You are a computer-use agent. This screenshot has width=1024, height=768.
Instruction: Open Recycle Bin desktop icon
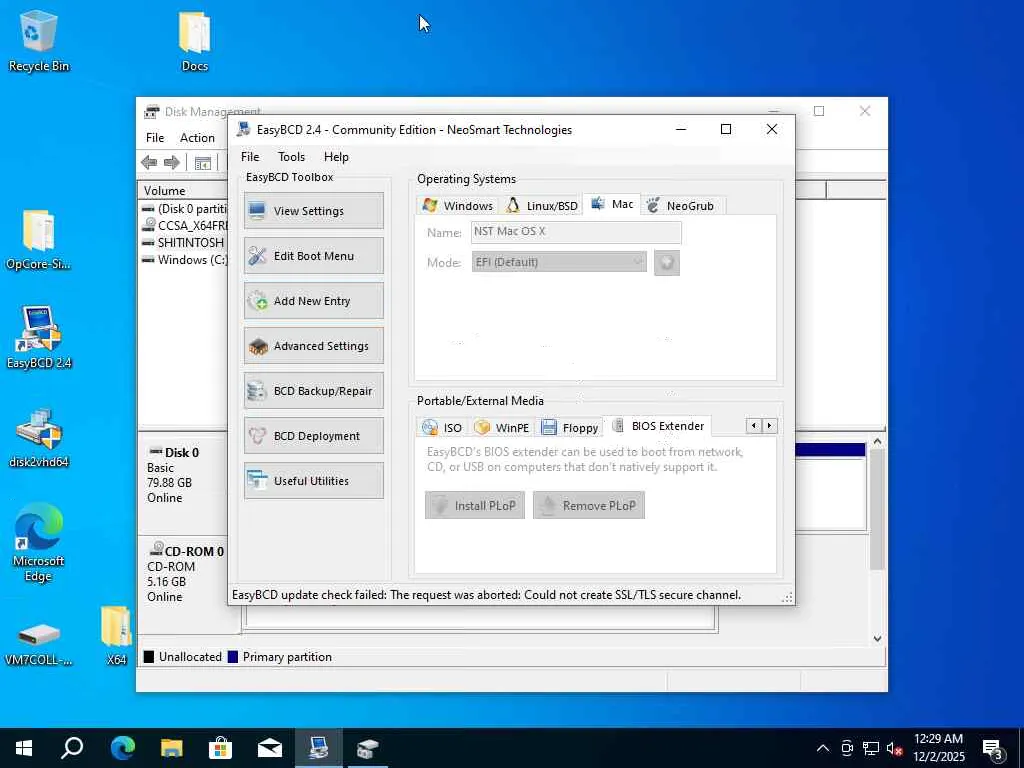coord(39,40)
